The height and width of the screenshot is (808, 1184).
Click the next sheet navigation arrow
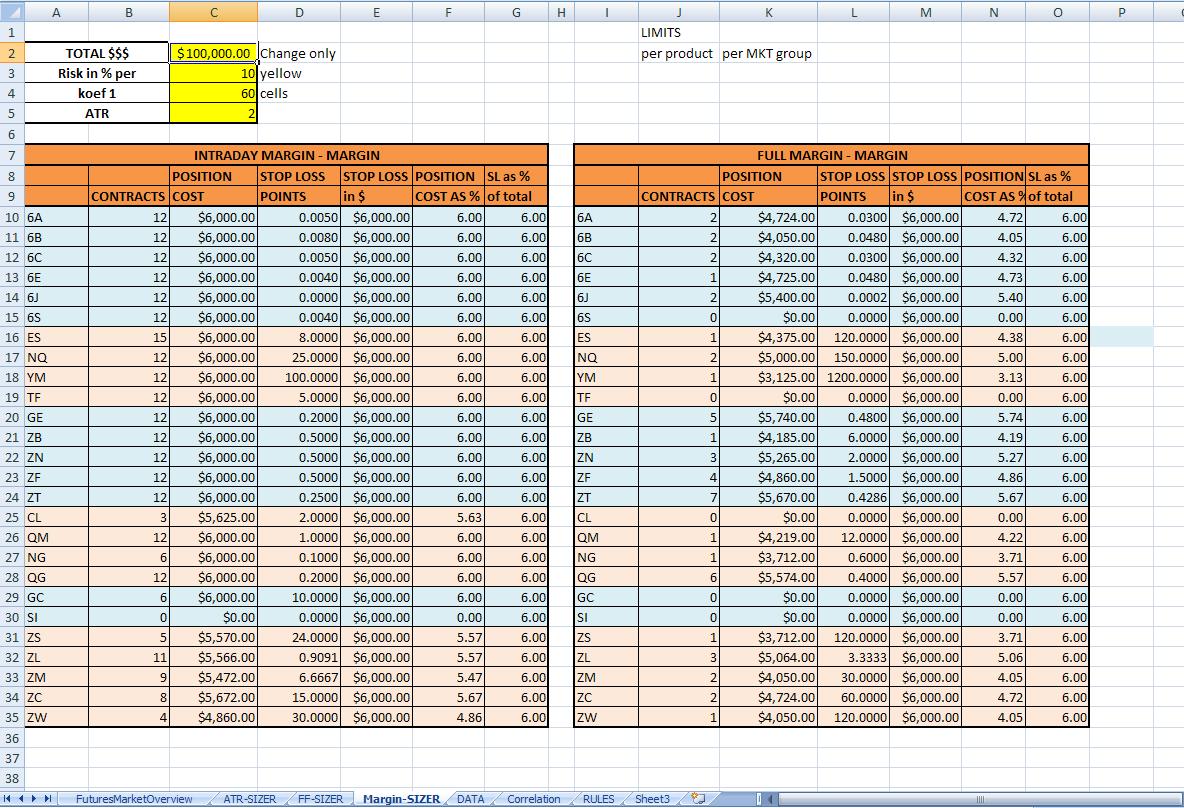(x=34, y=798)
